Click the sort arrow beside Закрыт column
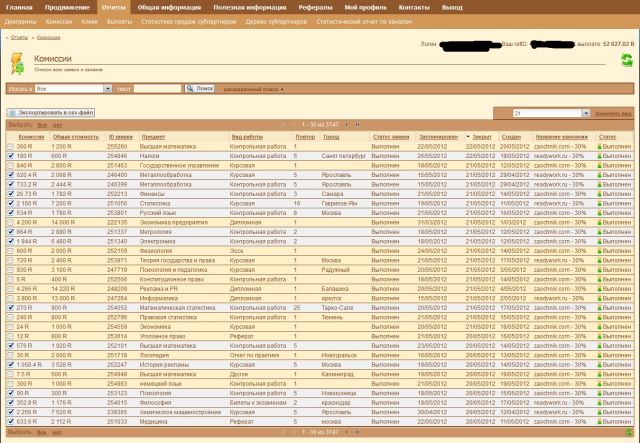The height and width of the screenshot is (443, 640). (466, 137)
